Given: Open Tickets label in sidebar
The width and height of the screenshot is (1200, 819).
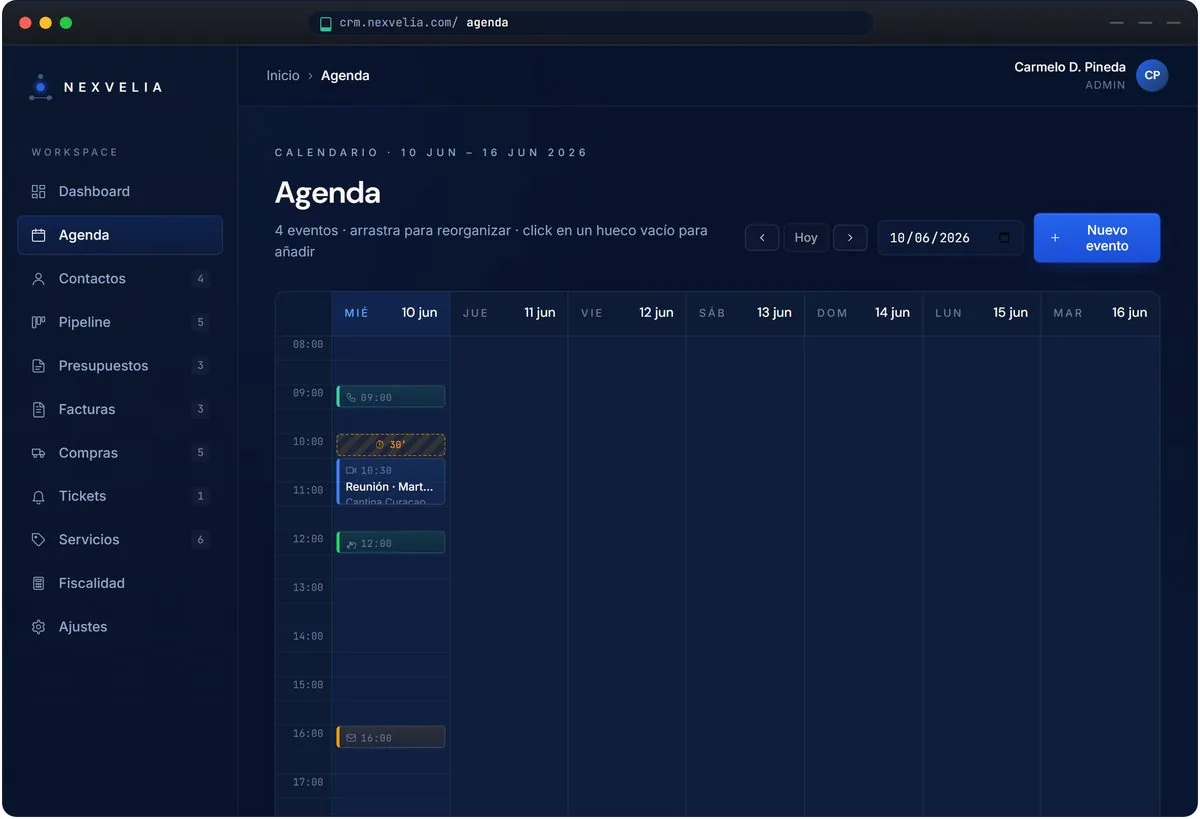Looking at the screenshot, I should click(82, 496).
